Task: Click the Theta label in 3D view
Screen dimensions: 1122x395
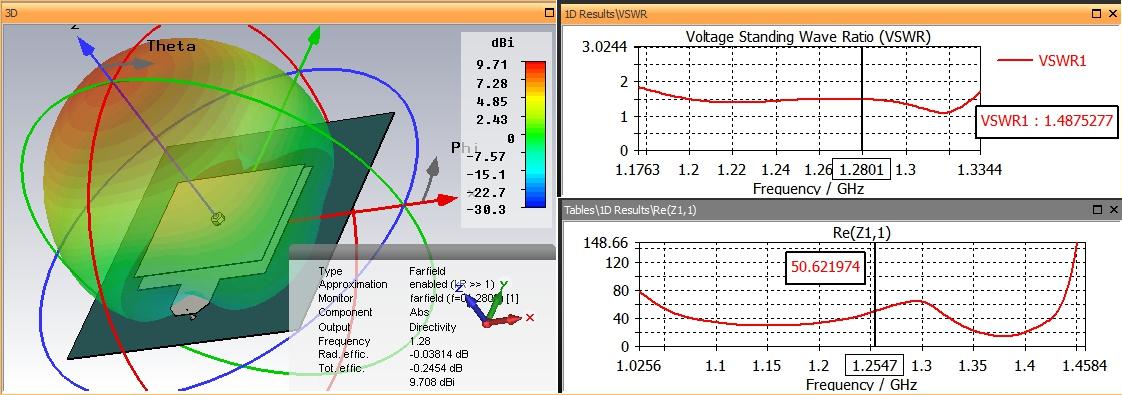Action: click(171, 46)
